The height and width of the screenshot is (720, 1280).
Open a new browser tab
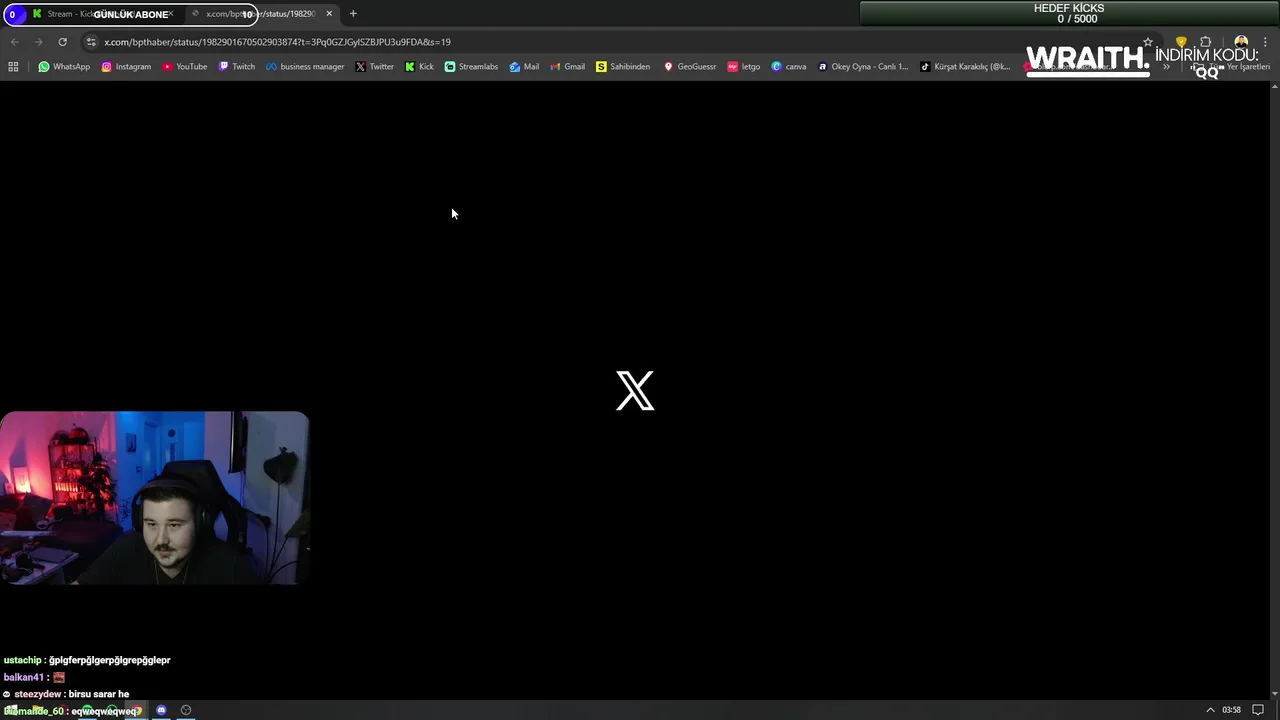[353, 14]
